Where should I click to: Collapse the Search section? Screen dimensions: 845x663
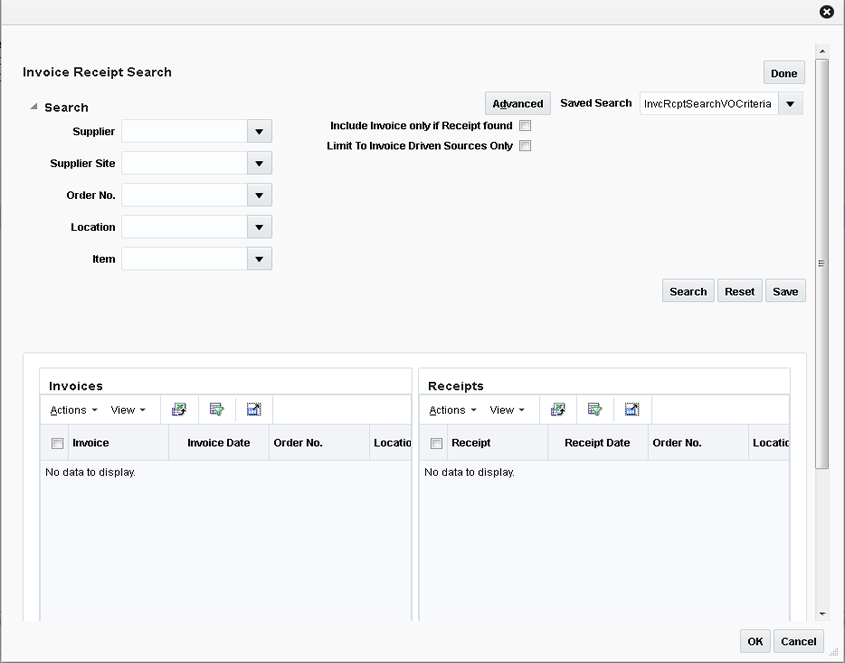pos(34,107)
